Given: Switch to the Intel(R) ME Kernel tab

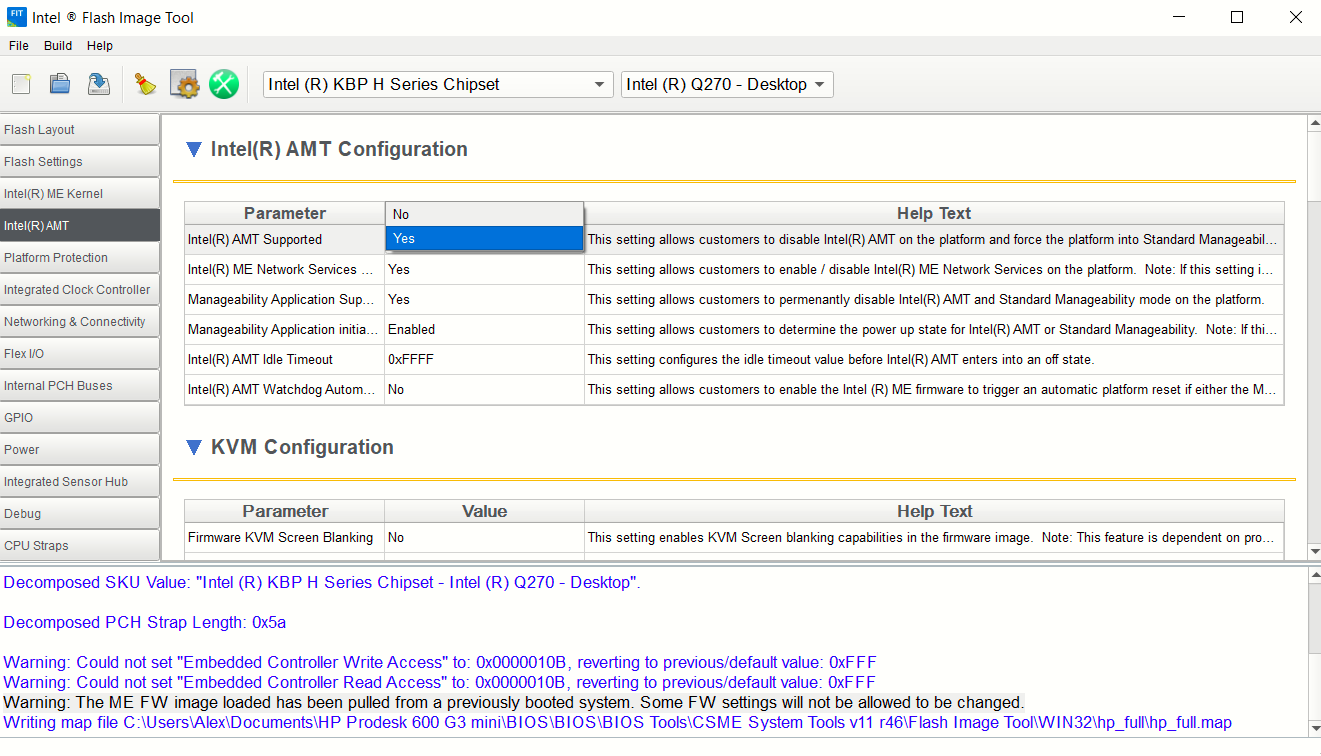Looking at the screenshot, I should pyautogui.click(x=80, y=194).
